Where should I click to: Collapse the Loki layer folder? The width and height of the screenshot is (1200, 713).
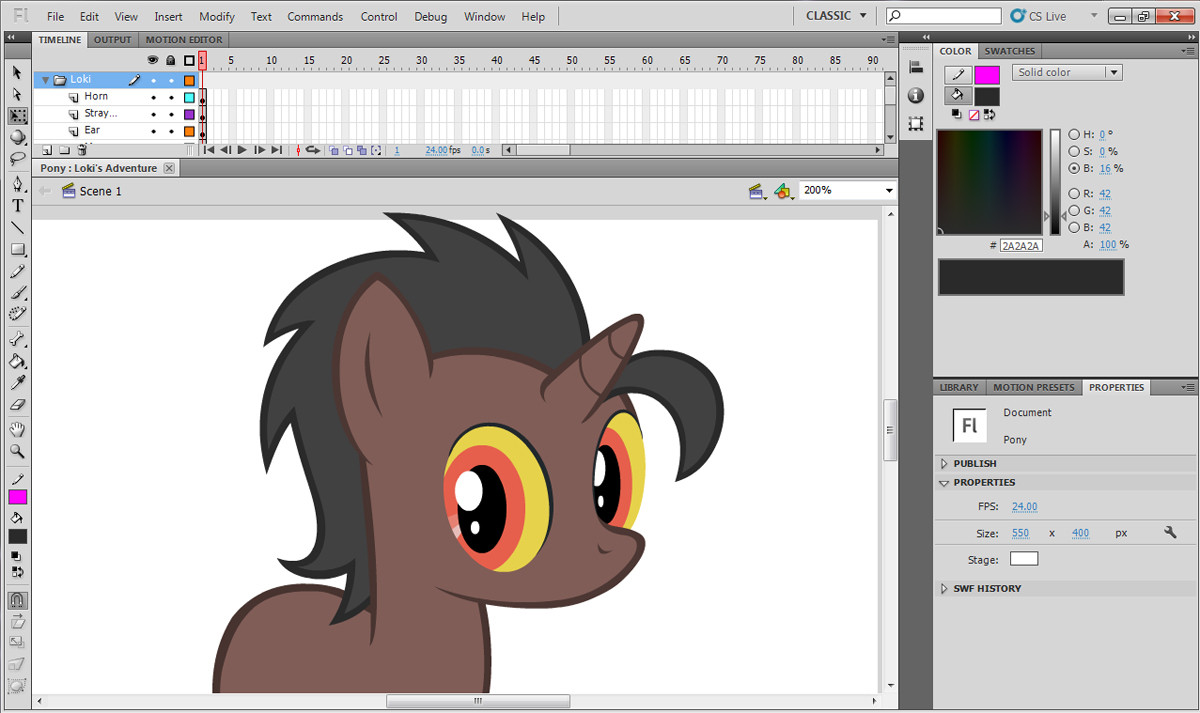[x=45, y=80]
